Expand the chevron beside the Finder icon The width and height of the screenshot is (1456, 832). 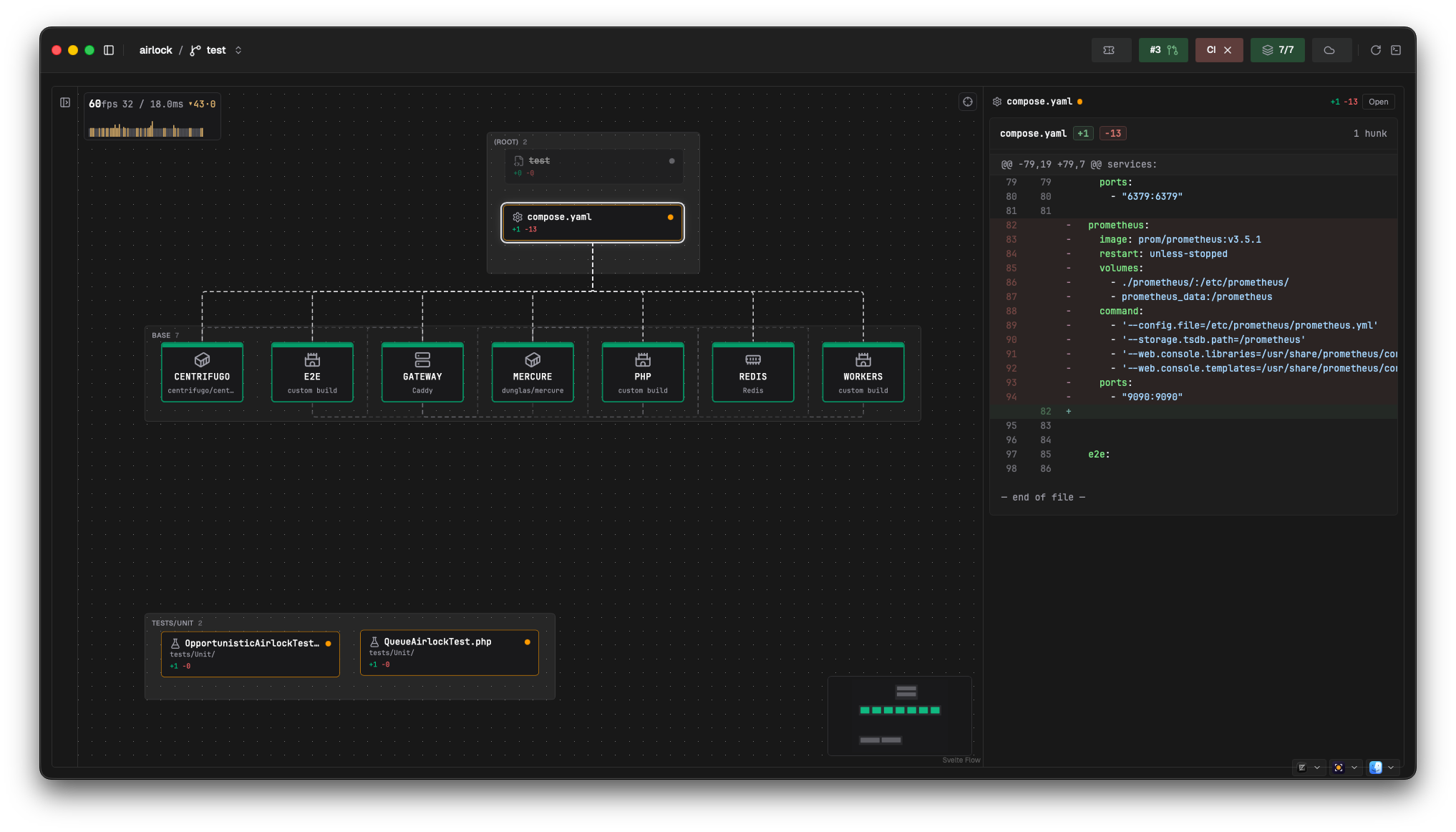pos(1391,768)
